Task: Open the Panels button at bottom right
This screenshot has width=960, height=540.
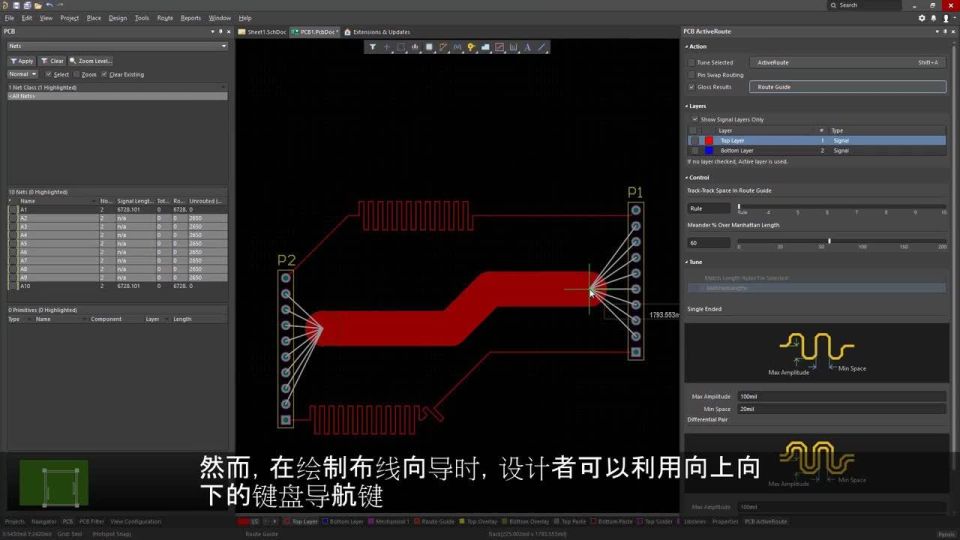Action: [947, 534]
